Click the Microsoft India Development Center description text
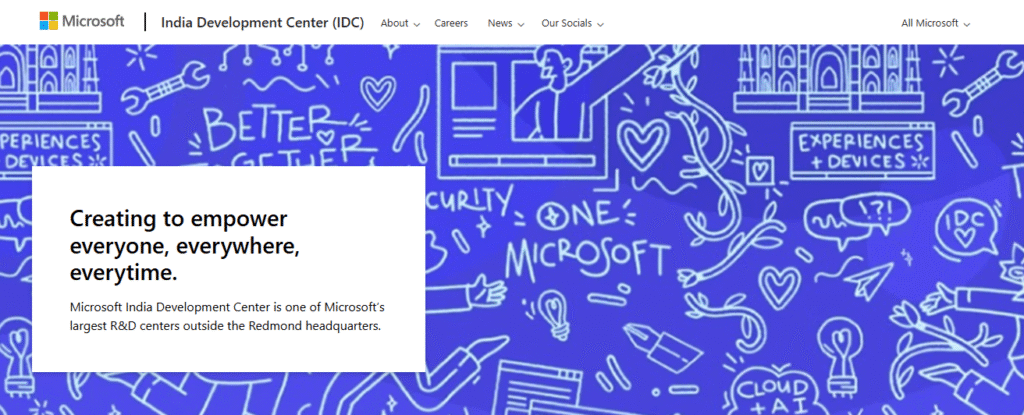This screenshot has height=415, width=1024. click(x=225, y=316)
